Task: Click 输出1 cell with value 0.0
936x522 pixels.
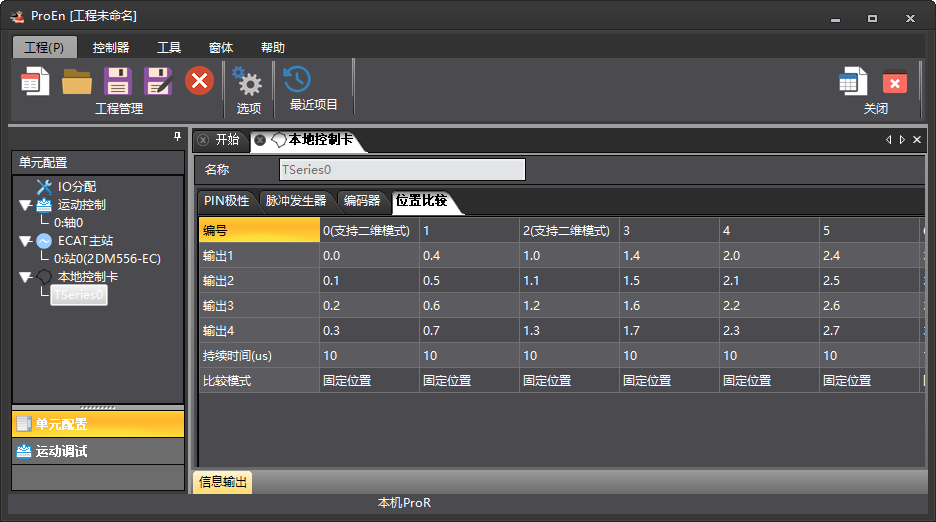Action: [370, 256]
